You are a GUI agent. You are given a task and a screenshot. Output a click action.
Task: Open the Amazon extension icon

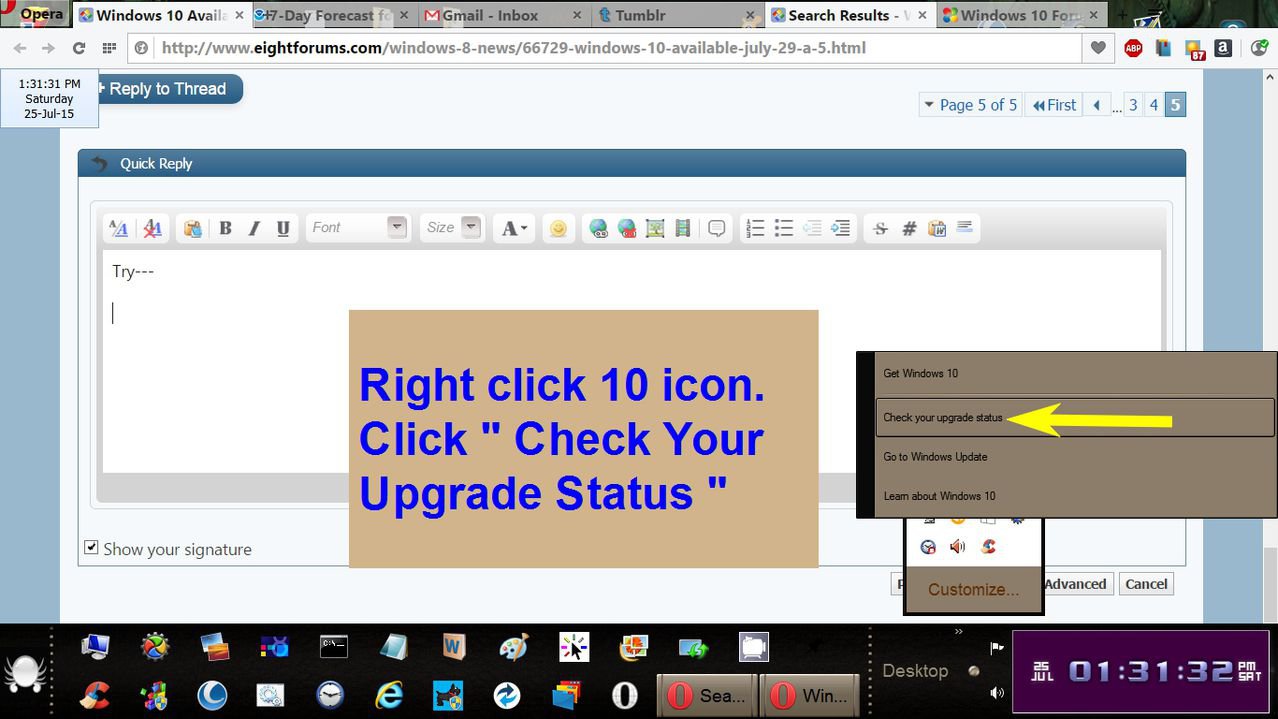coord(1223,48)
